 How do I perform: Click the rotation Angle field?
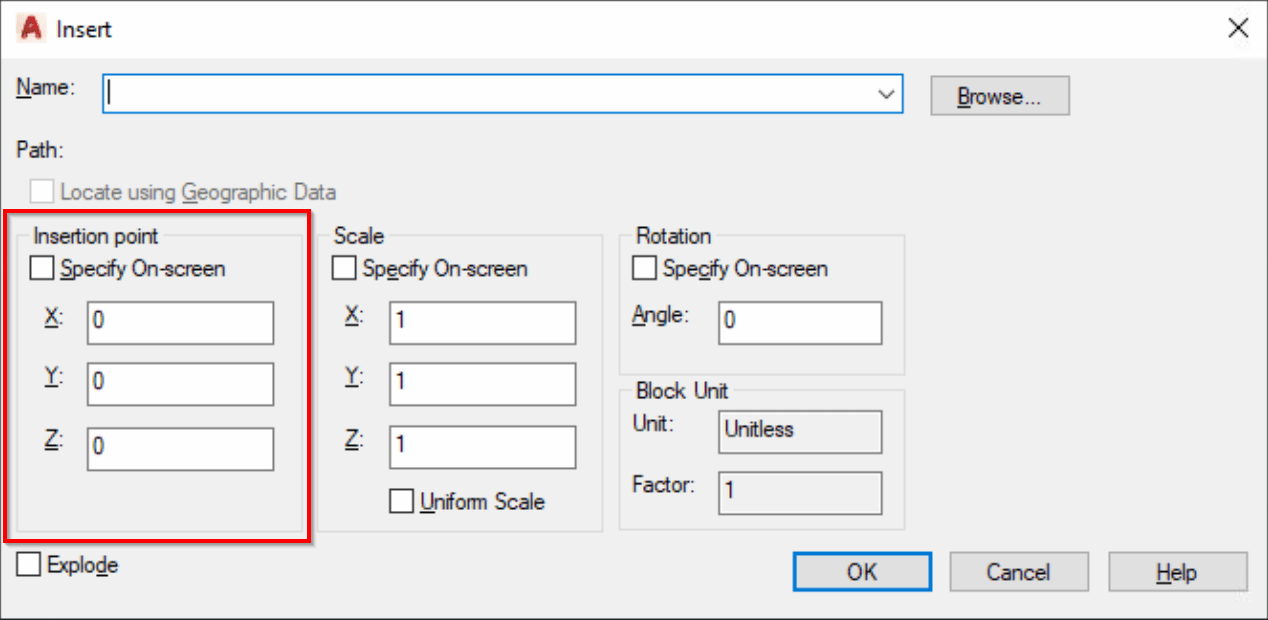point(799,322)
